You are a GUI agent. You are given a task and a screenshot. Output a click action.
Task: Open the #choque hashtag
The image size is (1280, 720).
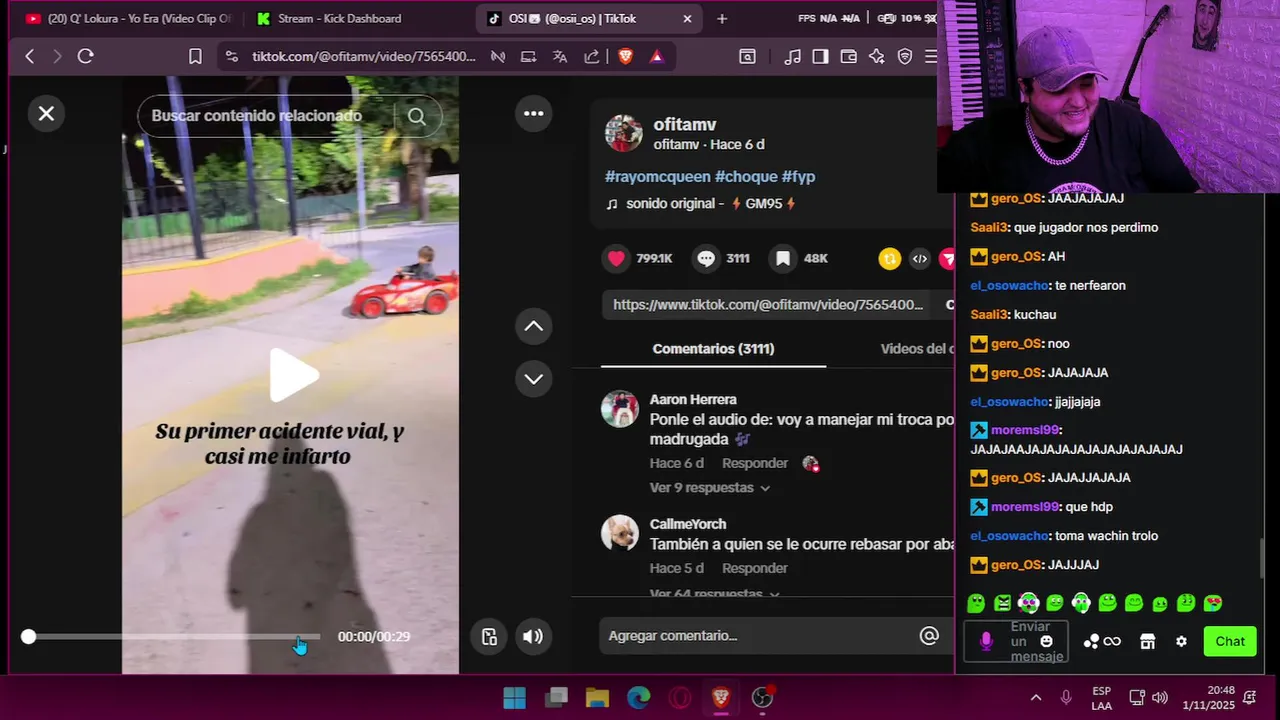coord(746,176)
